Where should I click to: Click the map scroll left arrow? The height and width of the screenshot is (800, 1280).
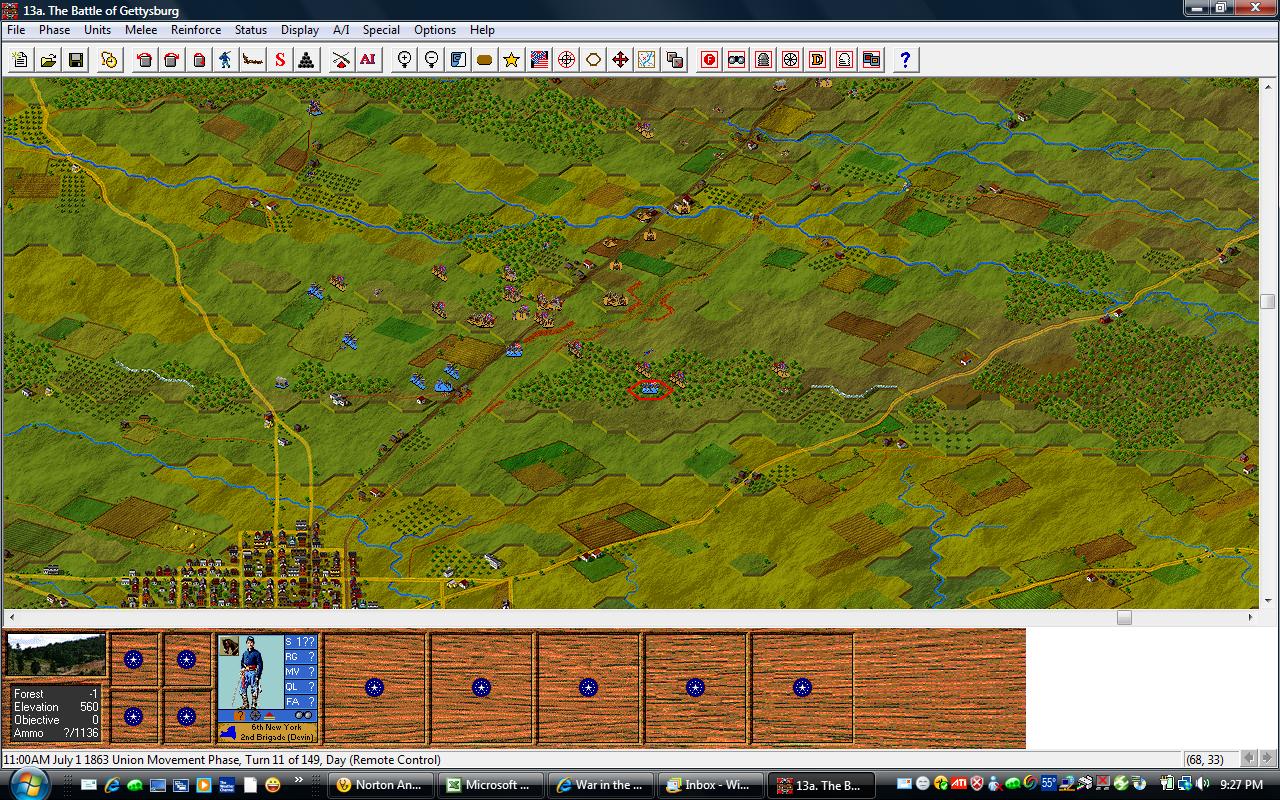[x=10, y=617]
